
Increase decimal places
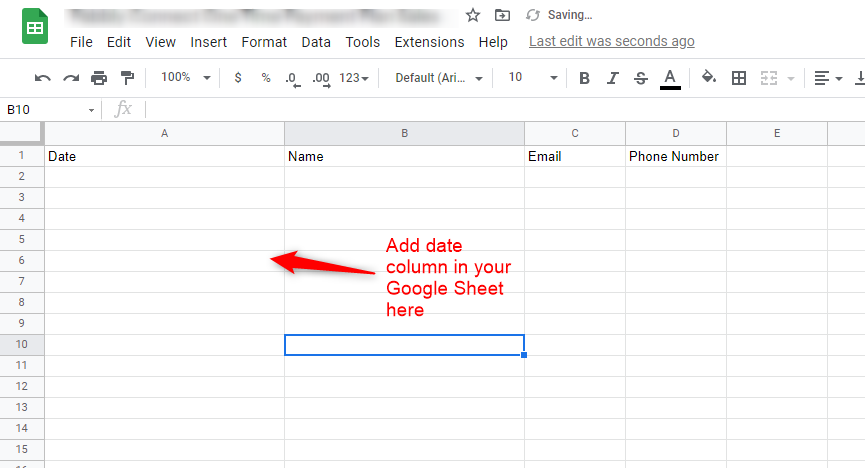pyautogui.click(x=321, y=78)
